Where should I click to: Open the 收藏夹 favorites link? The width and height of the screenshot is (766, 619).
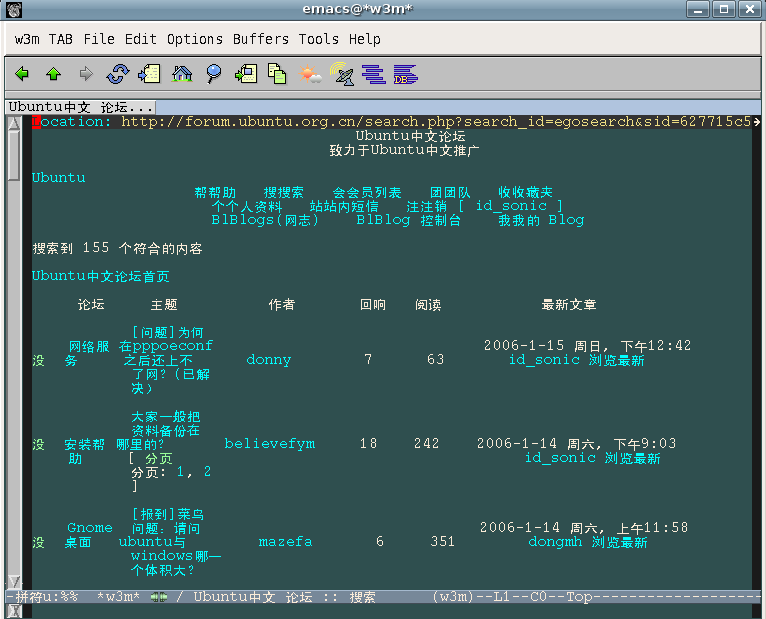[525, 192]
